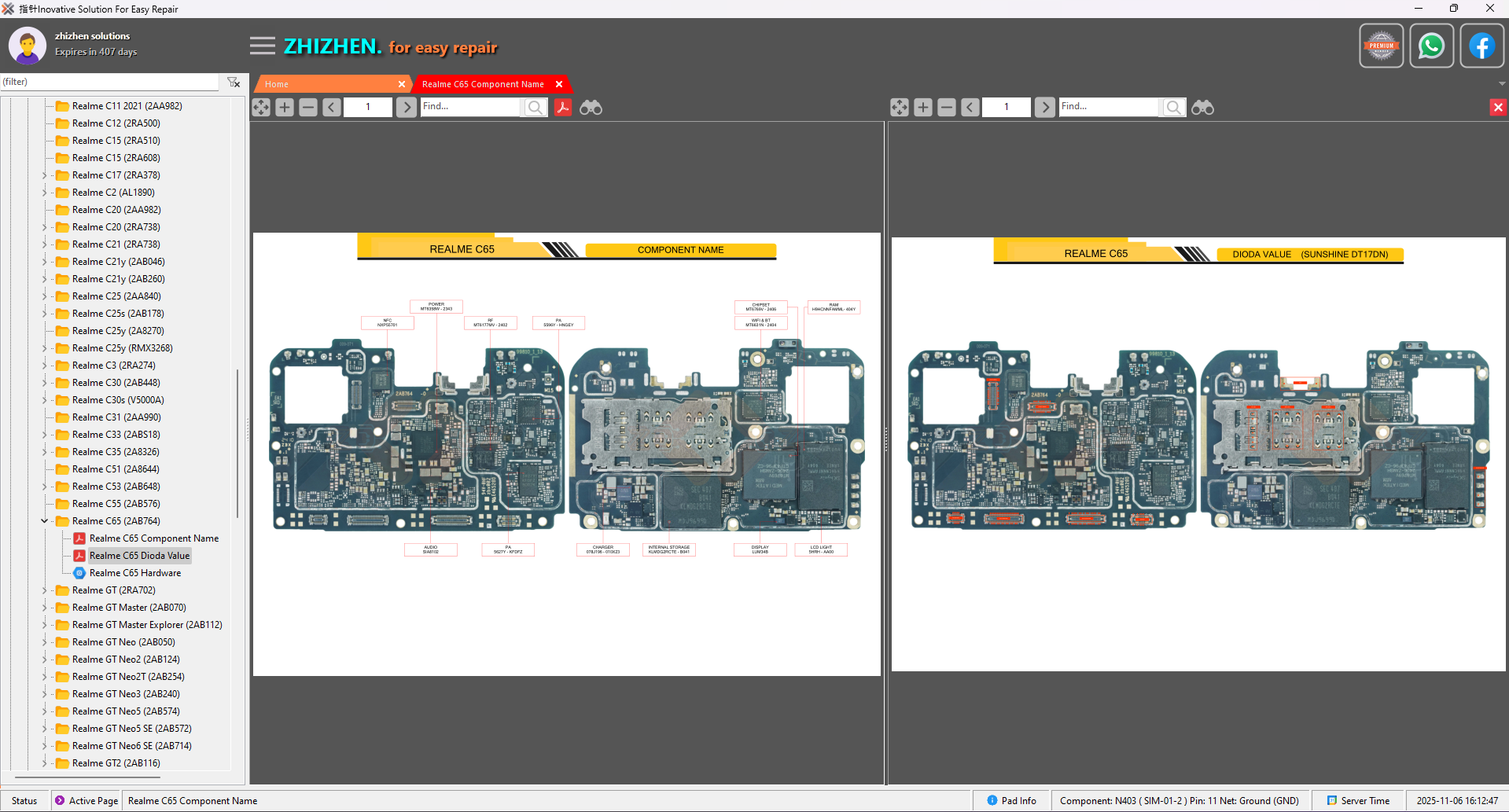1509x812 pixels.
Task: Click the CHARGER component label on board
Action: pyautogui.click(x=603, y=549)
